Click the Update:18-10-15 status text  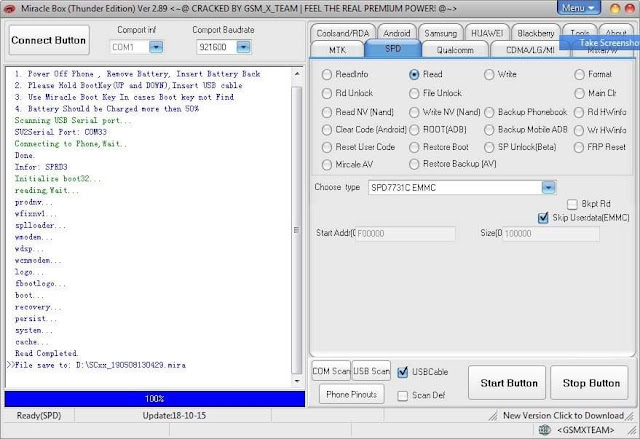coord(174,416)
